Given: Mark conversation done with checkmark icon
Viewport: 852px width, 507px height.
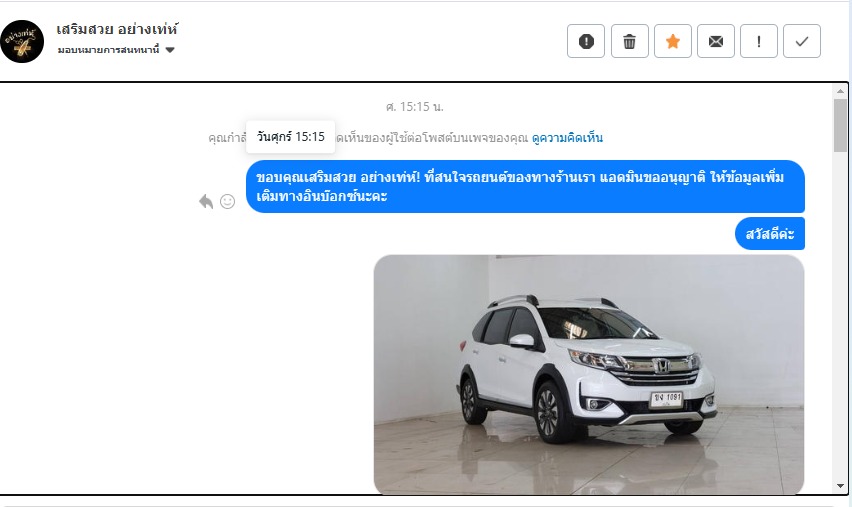Looking at the screenshot, I should pos(801,41).
